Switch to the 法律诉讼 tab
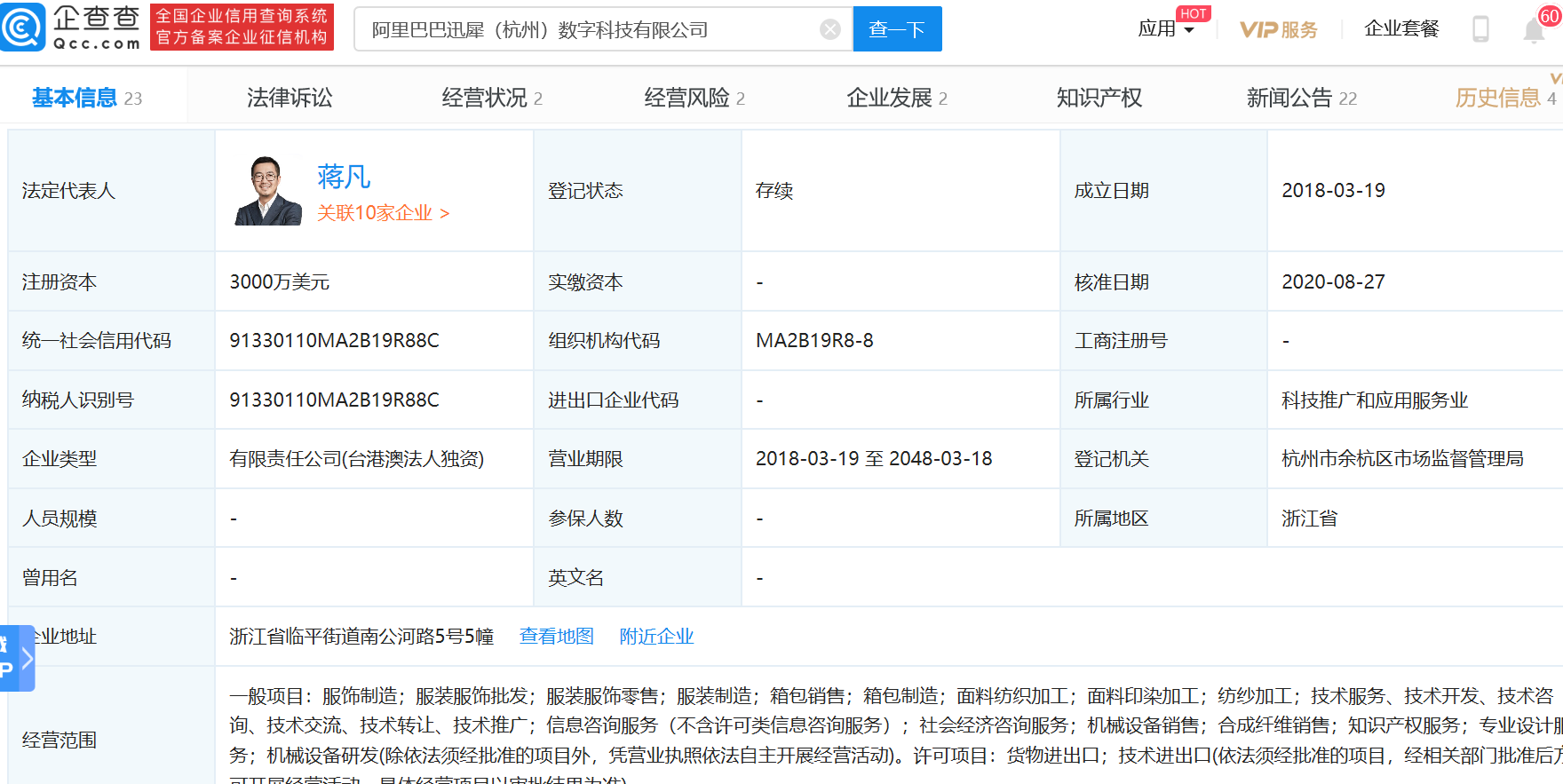 tap(290, 98)
